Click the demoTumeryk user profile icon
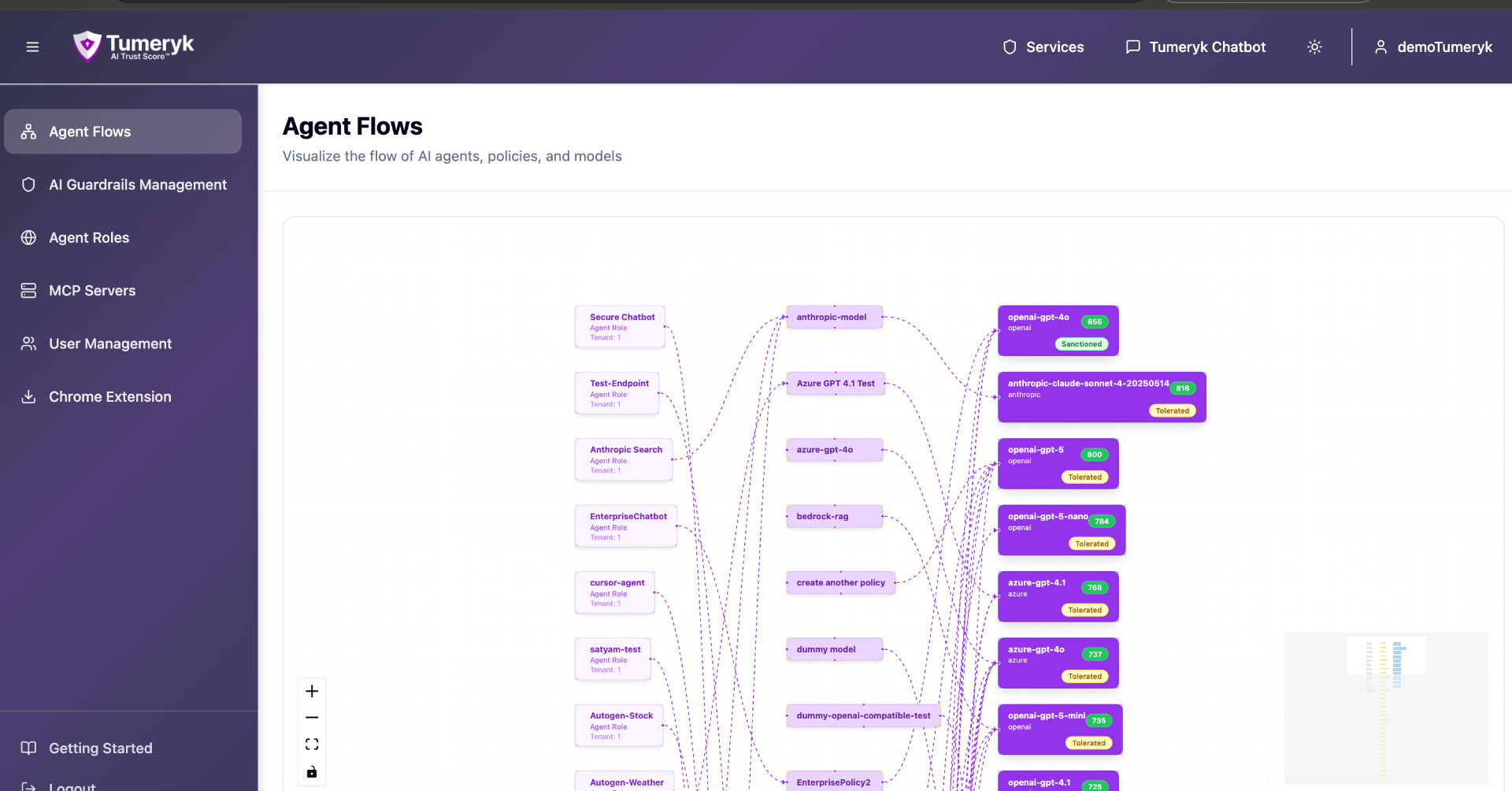 (1380, 47)
